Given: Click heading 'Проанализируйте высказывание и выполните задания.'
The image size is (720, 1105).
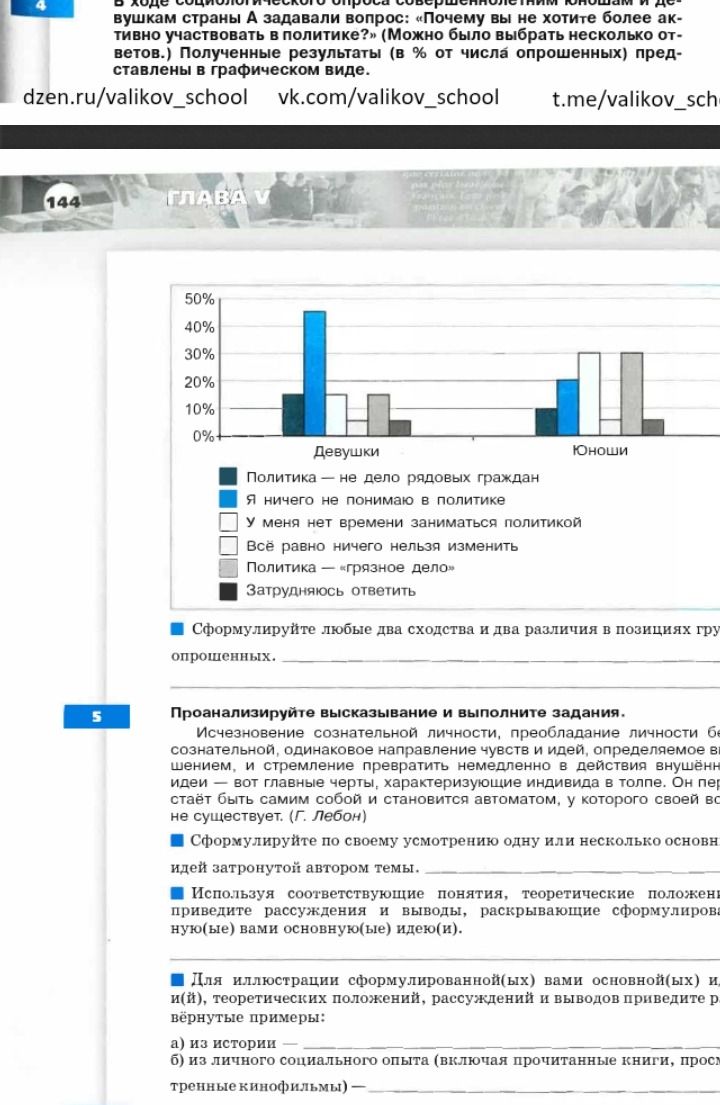Looking at the screenshot, I should point(398,712).
